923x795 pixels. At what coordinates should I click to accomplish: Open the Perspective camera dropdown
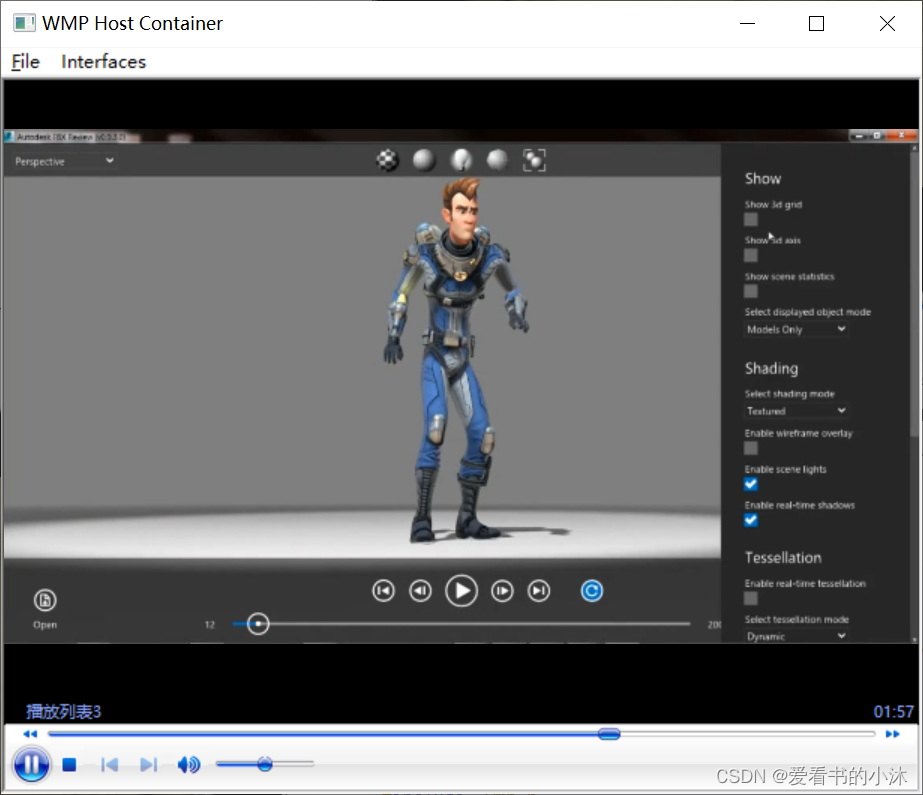[64, 161]
